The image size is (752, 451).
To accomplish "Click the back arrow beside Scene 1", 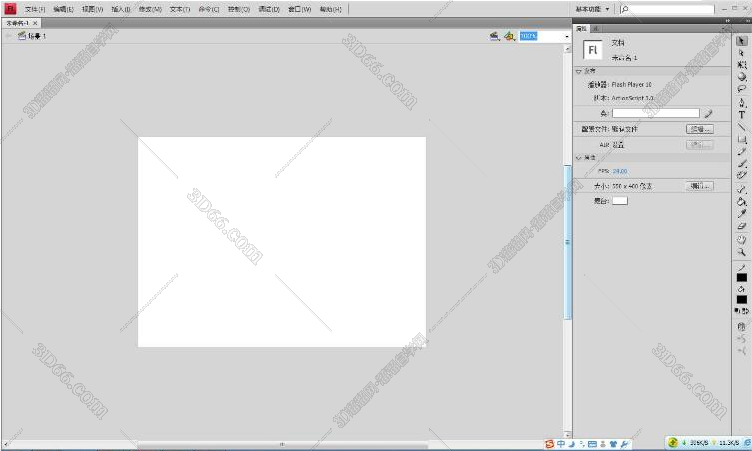I will click(x=8, y=36).
